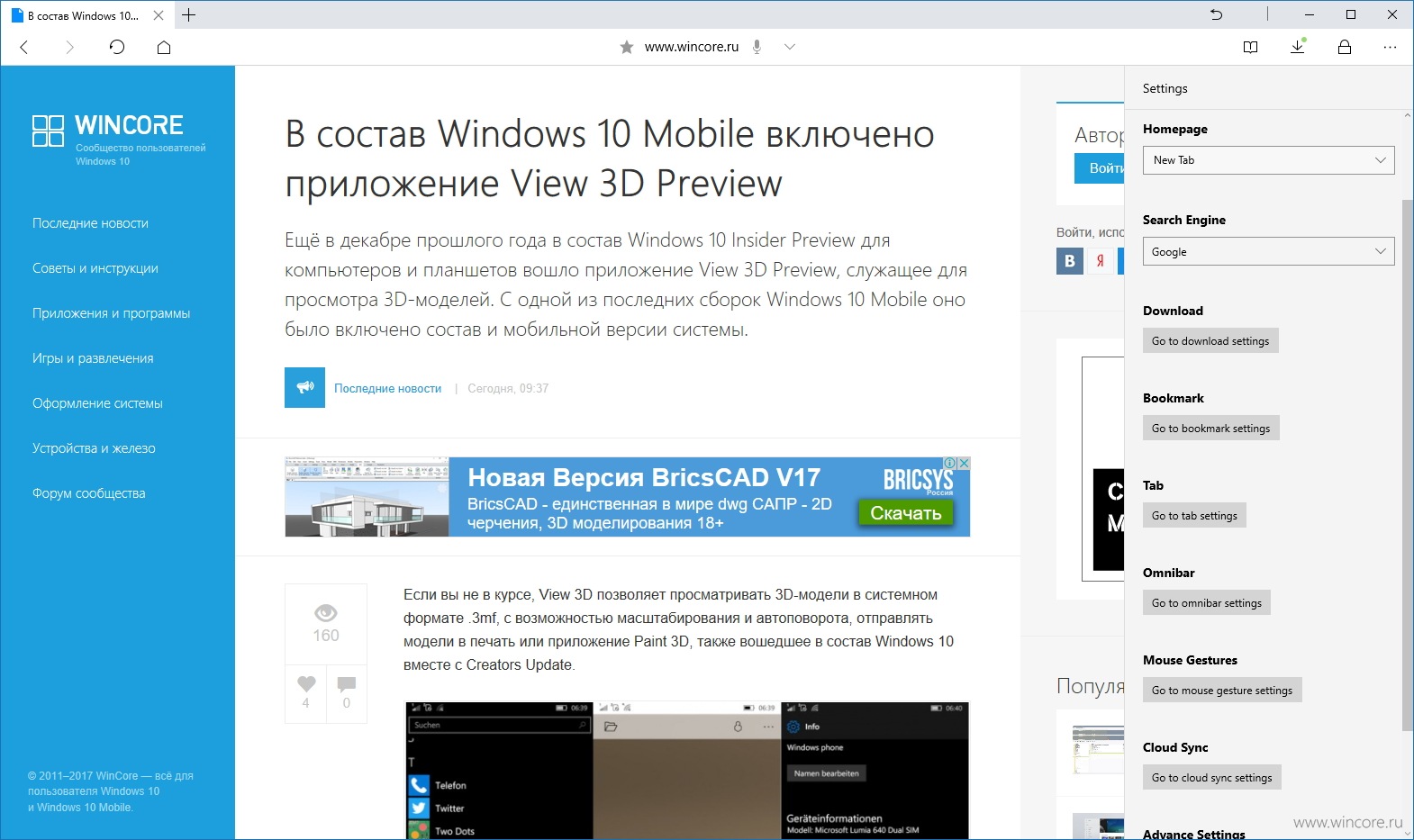The image size is (1414, 840).
Task: Open the three-dot more menu
Action: pos(1391,47)
